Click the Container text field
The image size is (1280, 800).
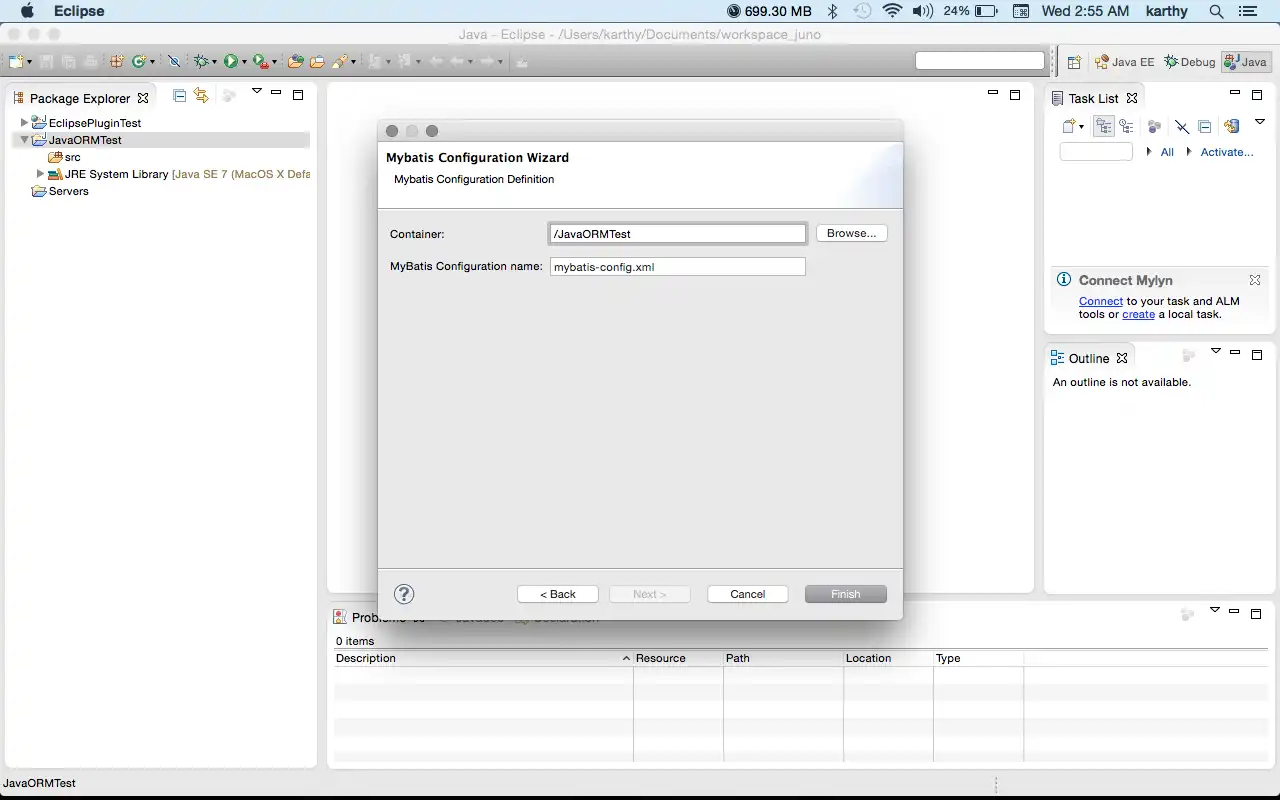point(677,234)
